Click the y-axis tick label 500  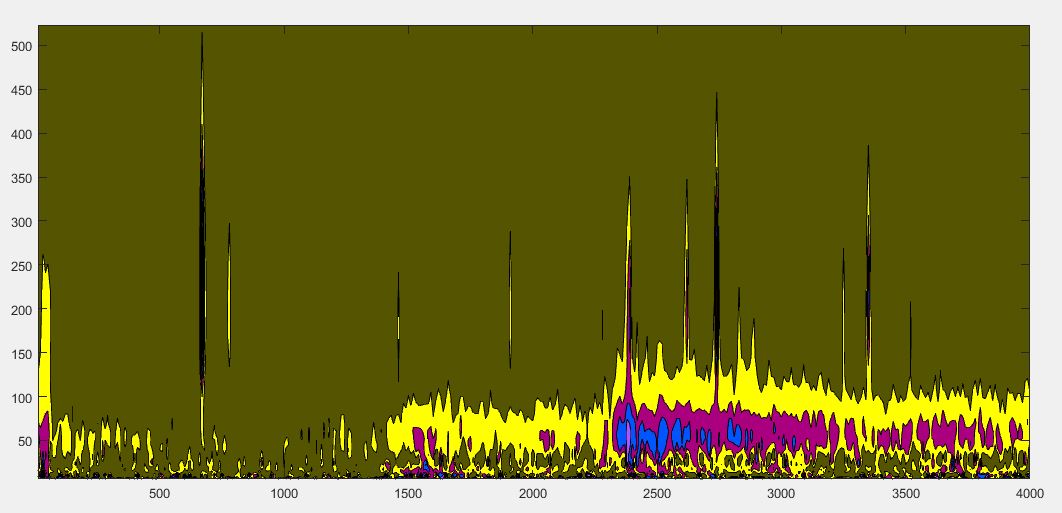(x=22, y=46)
